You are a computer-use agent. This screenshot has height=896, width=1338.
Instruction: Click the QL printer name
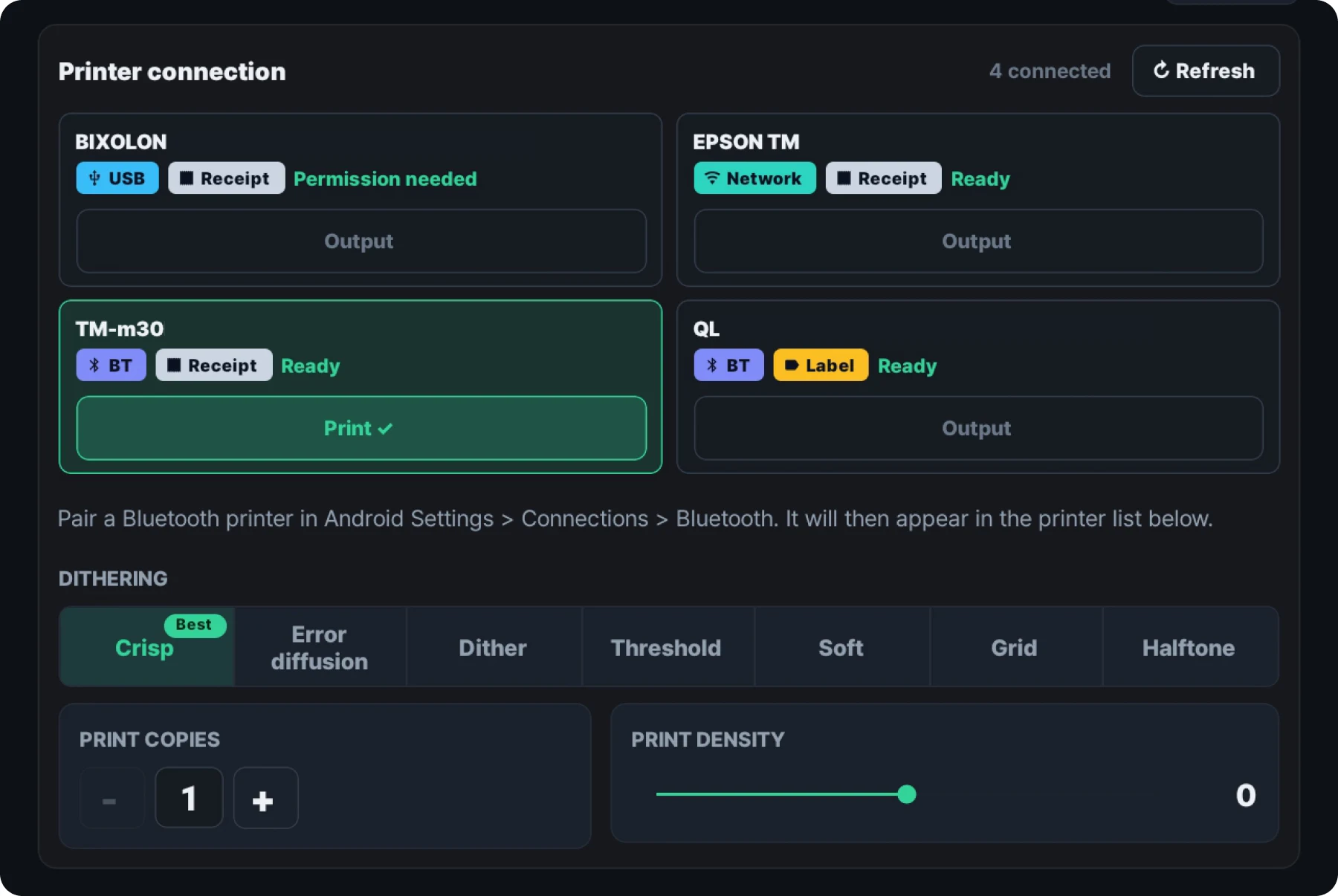point(706,328)
